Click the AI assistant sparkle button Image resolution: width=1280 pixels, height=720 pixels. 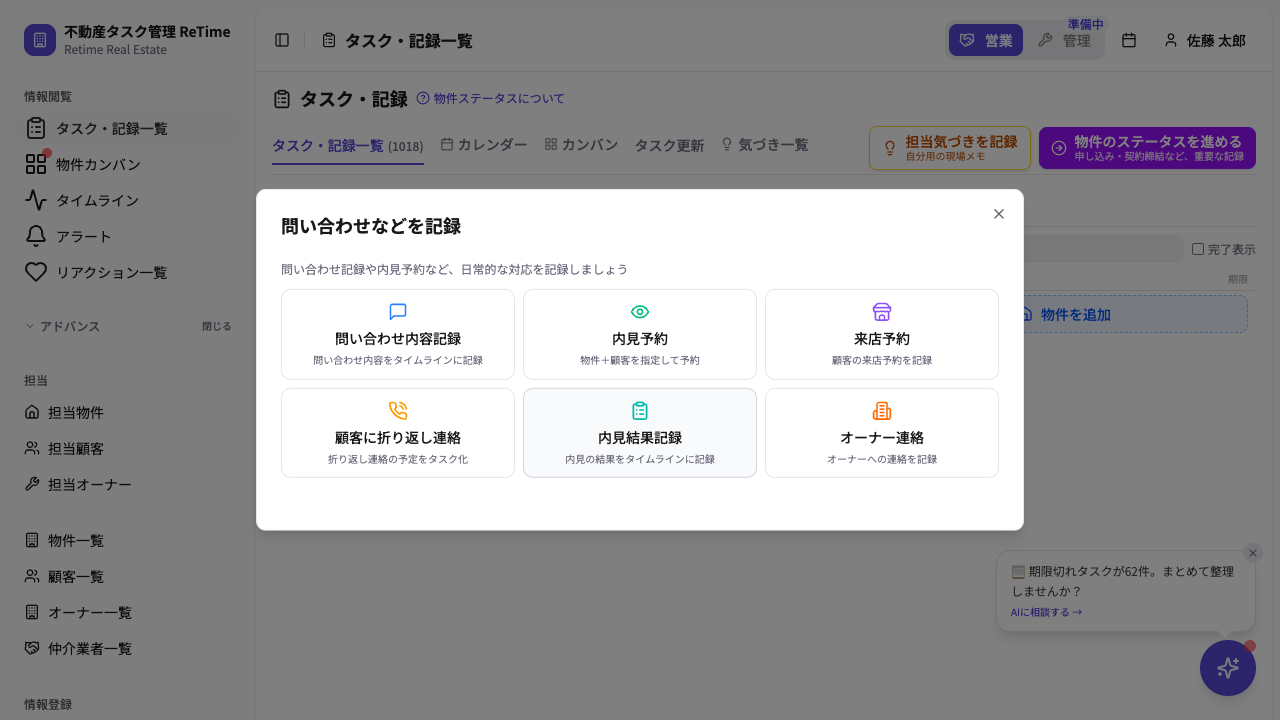(1228, 668)
